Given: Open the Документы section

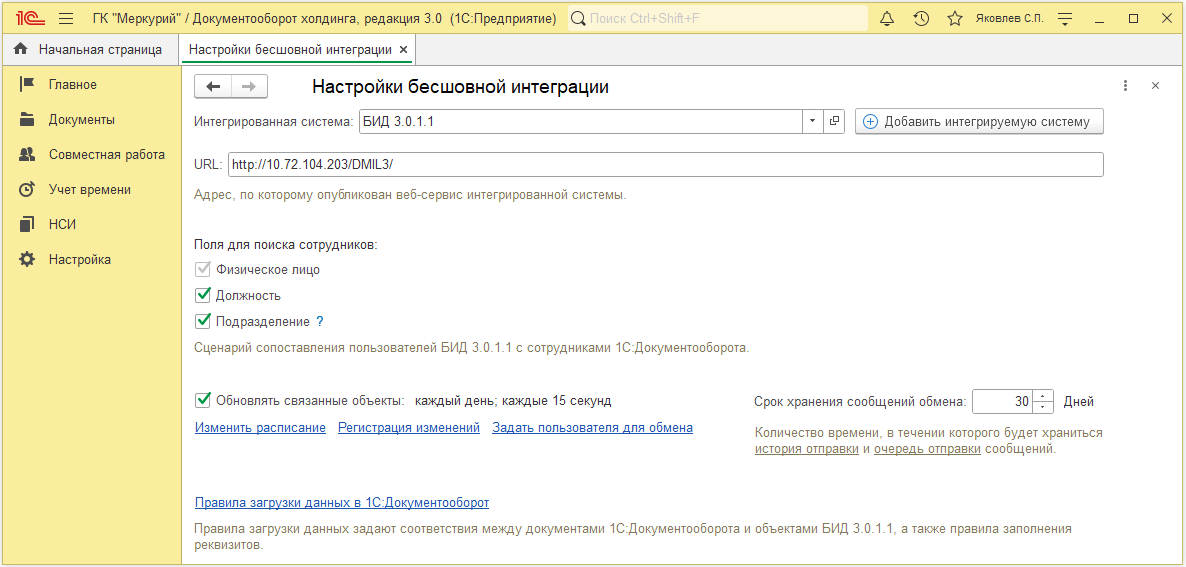Looking at the screenshot, I should point(81,120).
